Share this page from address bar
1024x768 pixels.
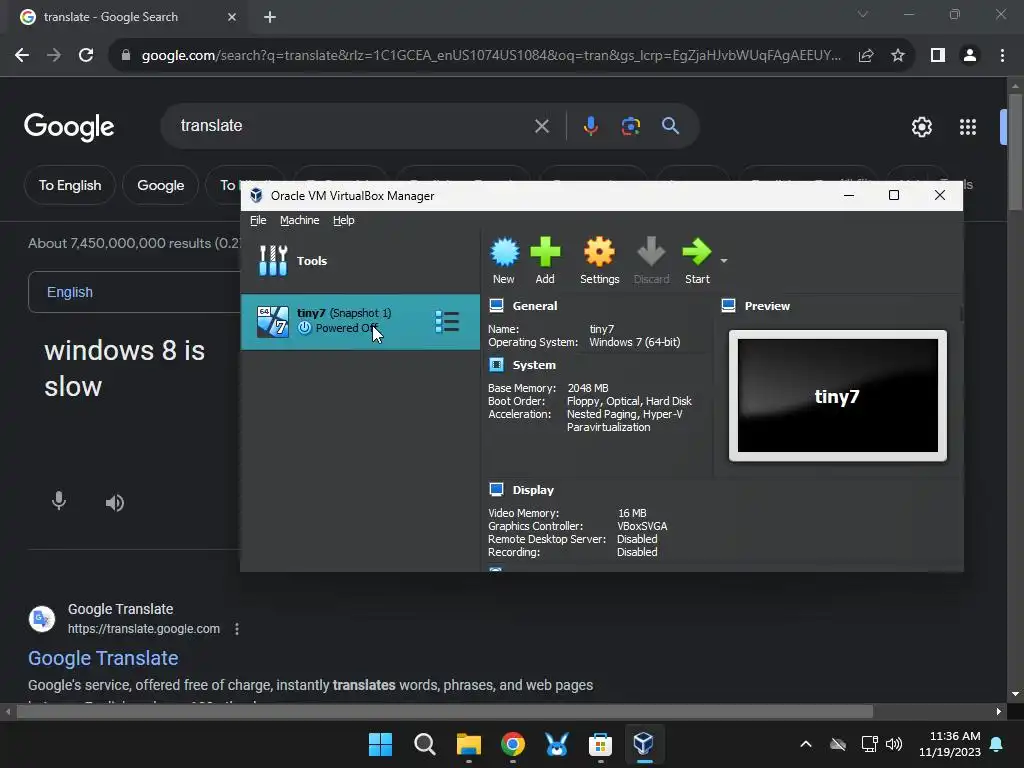tap(866, 56)
